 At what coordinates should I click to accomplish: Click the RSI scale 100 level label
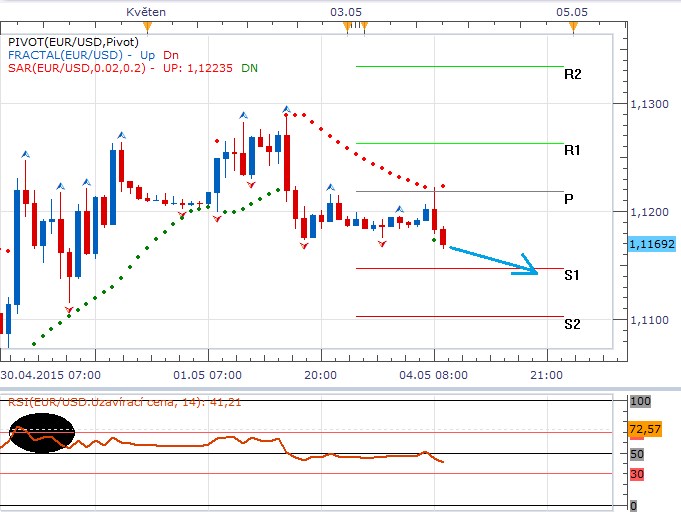pyautogui.click(x=640, y=401)
